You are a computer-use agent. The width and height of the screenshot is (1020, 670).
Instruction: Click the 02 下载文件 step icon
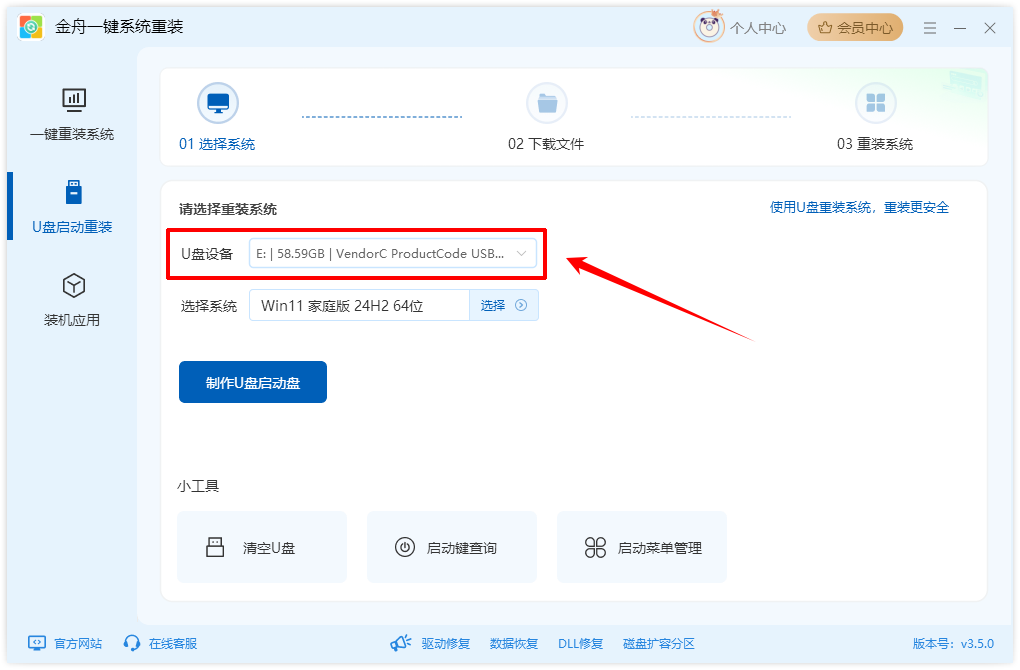[547, 103]
